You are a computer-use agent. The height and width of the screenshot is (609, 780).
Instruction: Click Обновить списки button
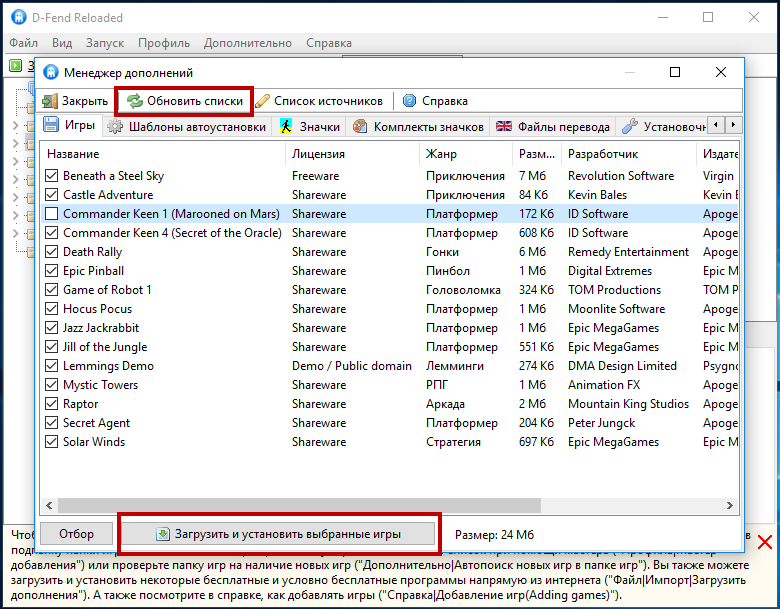tap(185, 101)
